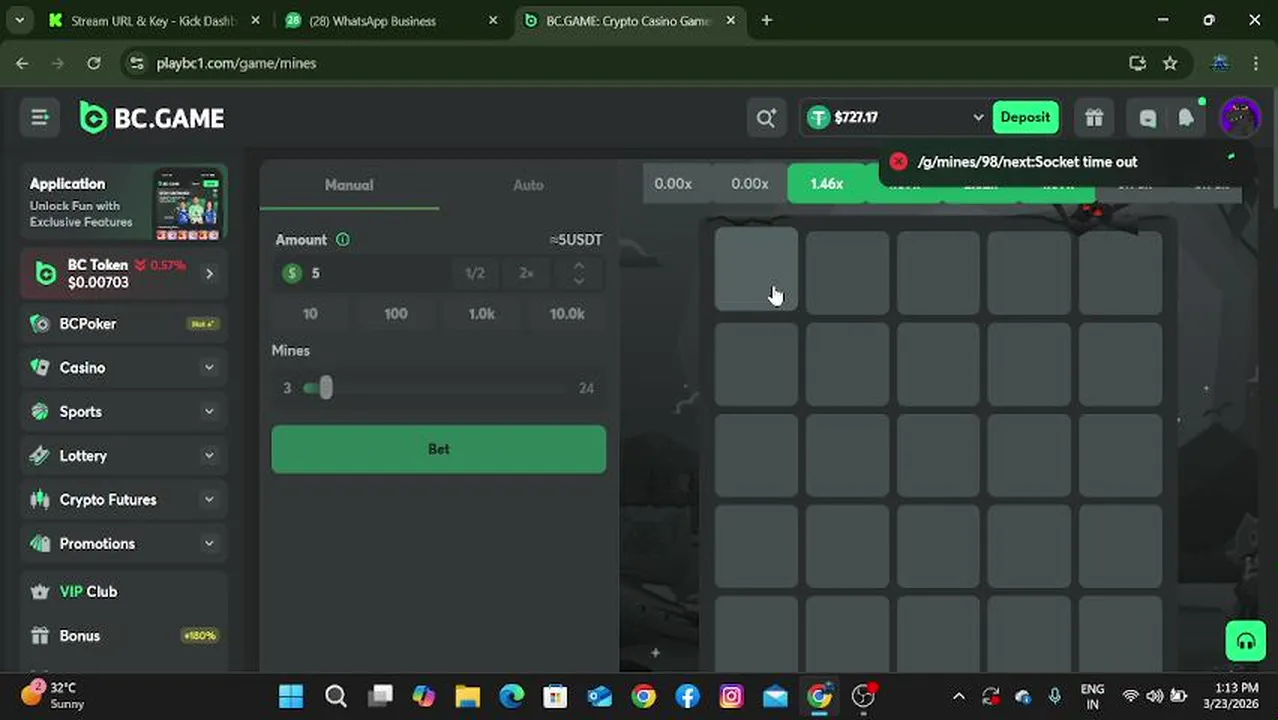Click the BC.GAME logo
Viewport: 1278px width, 720px height.
tap(152, 118)
